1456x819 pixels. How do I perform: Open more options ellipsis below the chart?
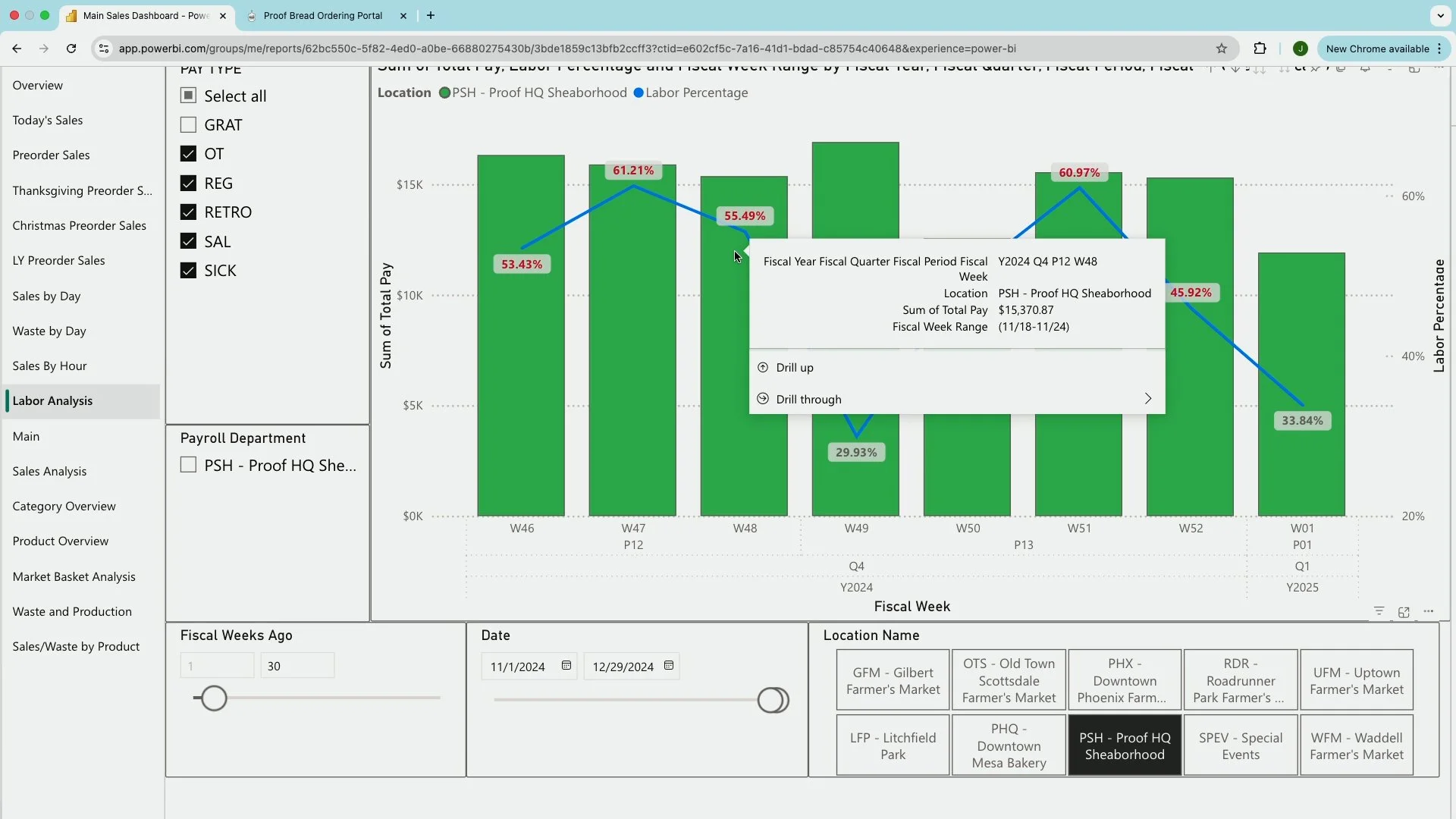coord(1429,611)
